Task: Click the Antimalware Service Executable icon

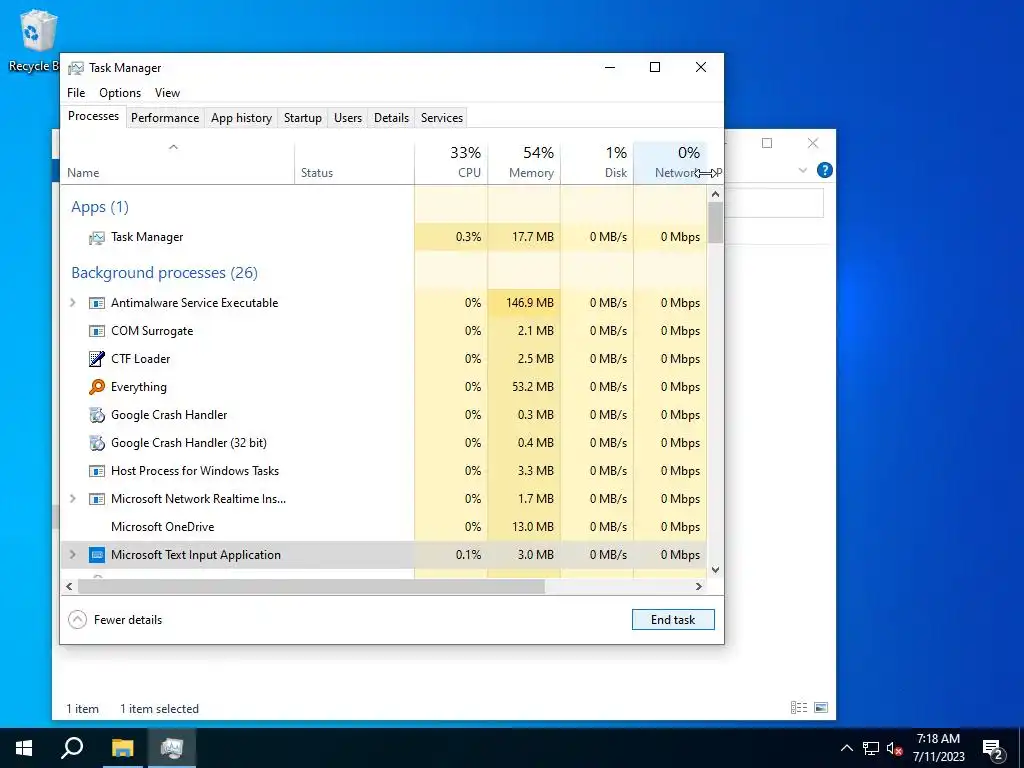Action: click(97, 303)
